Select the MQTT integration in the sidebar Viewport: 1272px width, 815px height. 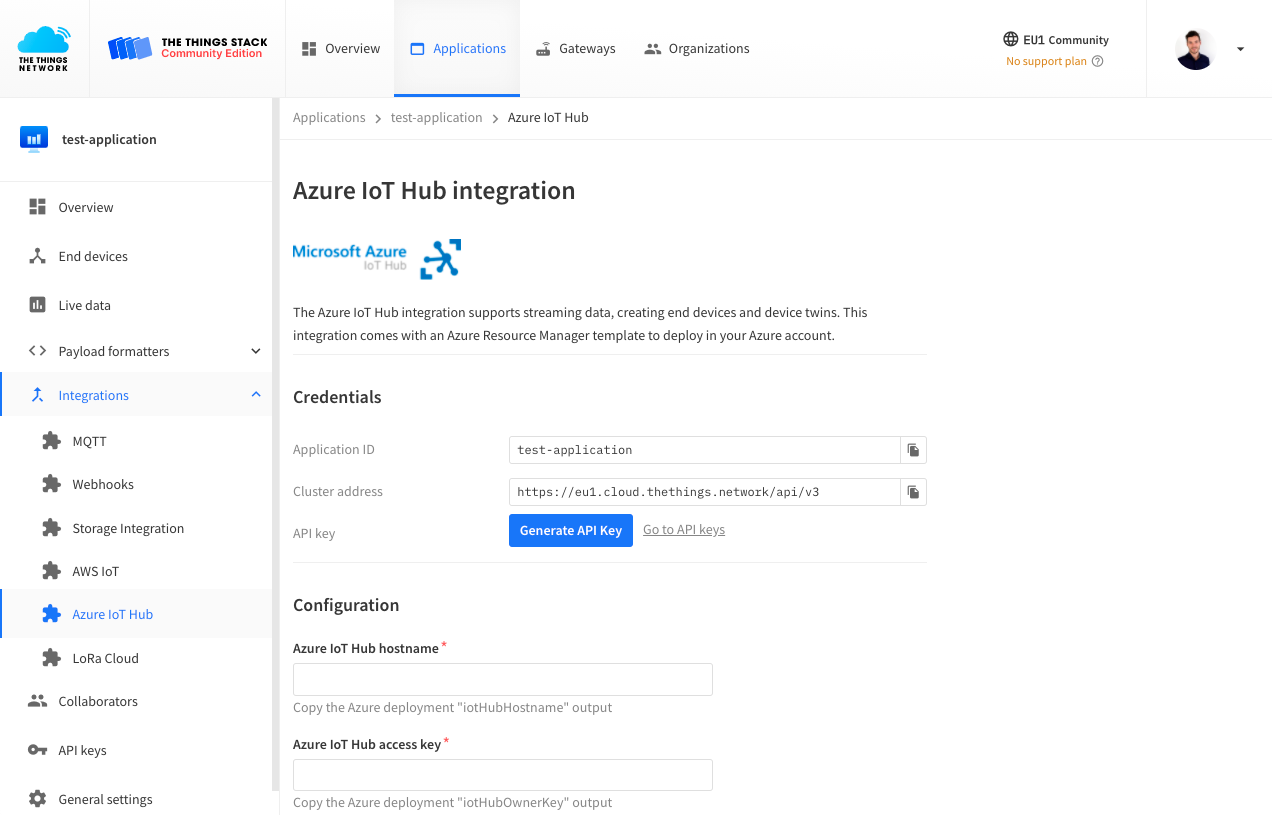point(87,441)
